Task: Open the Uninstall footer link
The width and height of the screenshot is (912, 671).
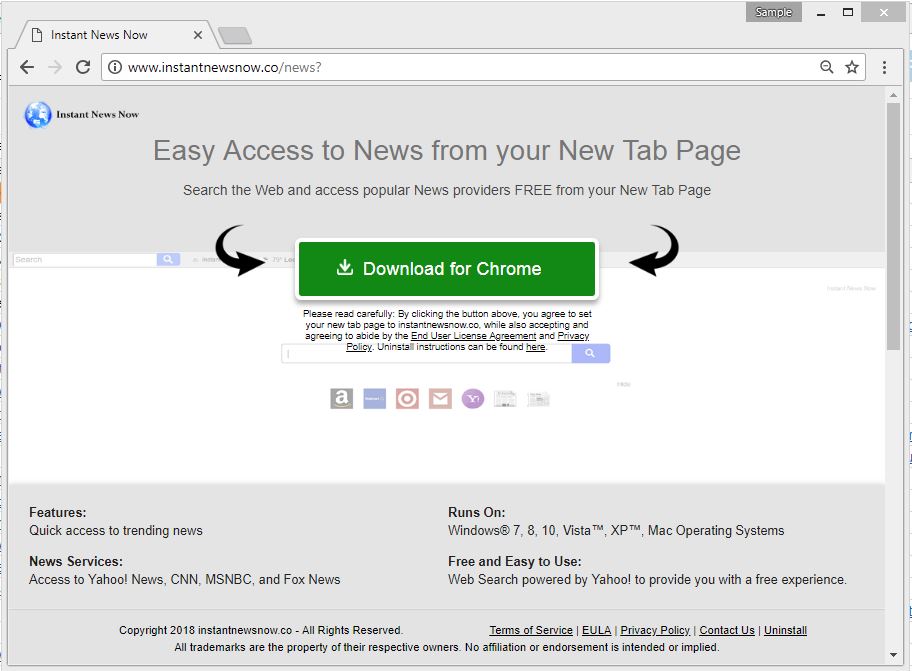Action: 785,630
